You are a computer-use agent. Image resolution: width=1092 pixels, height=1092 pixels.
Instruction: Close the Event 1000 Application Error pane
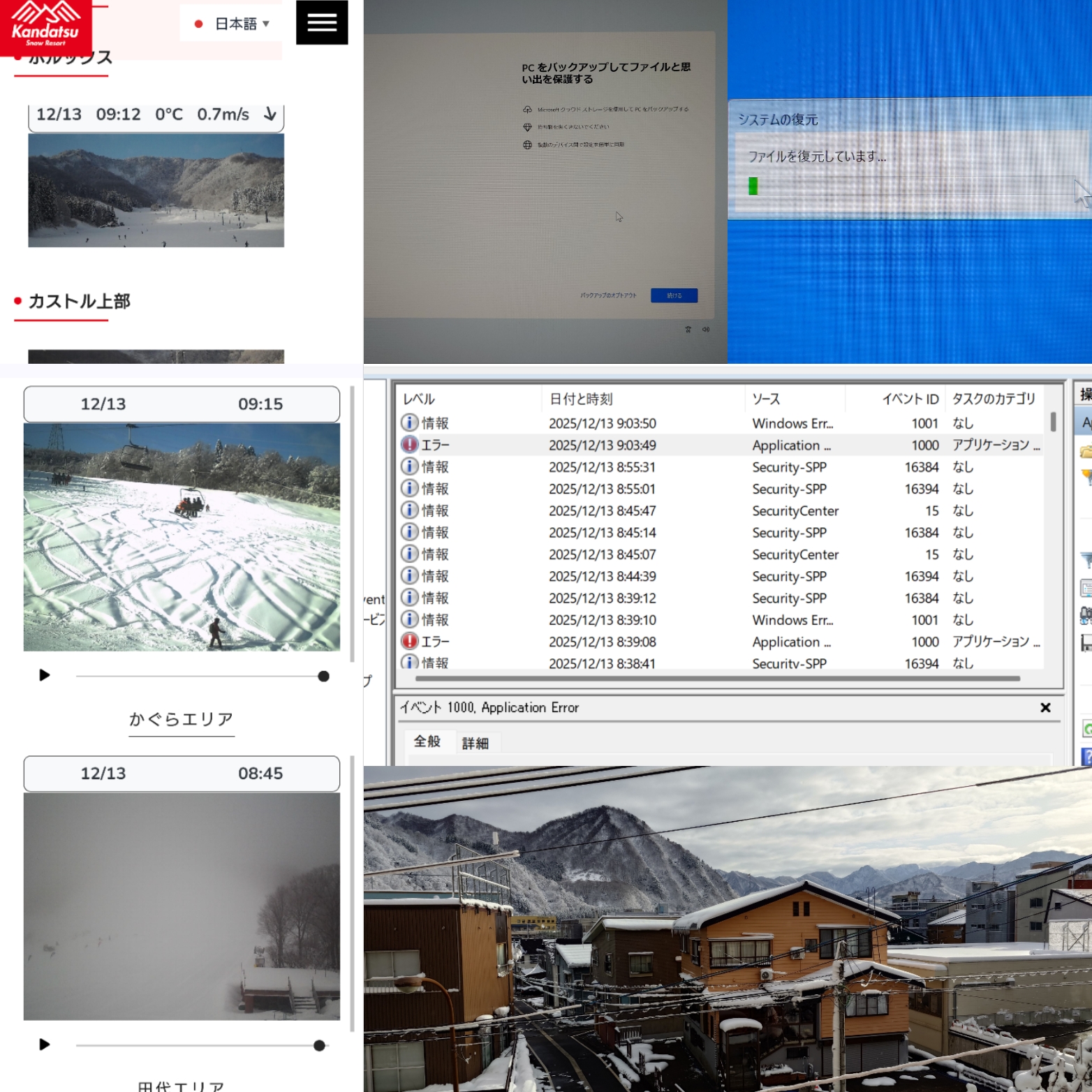(x=1045, y=707)
